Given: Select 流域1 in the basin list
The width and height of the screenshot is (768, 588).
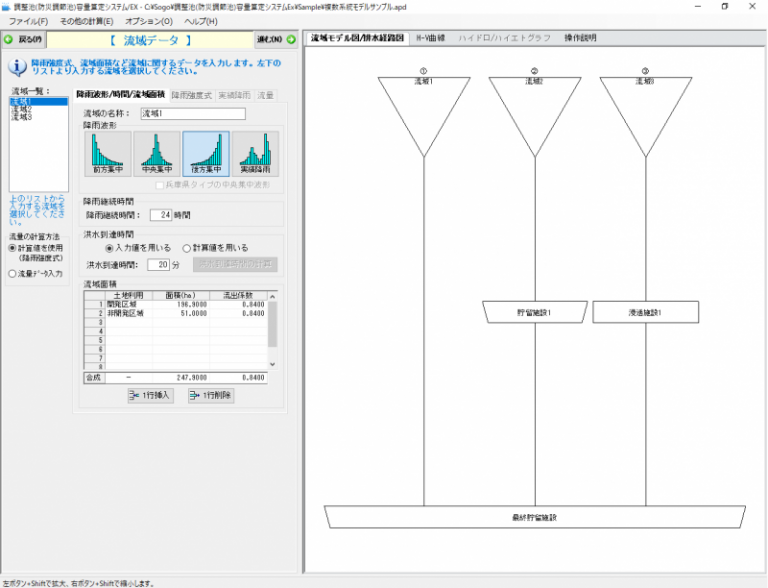Looking at the screenshot, I should click(x=39, y=101).
